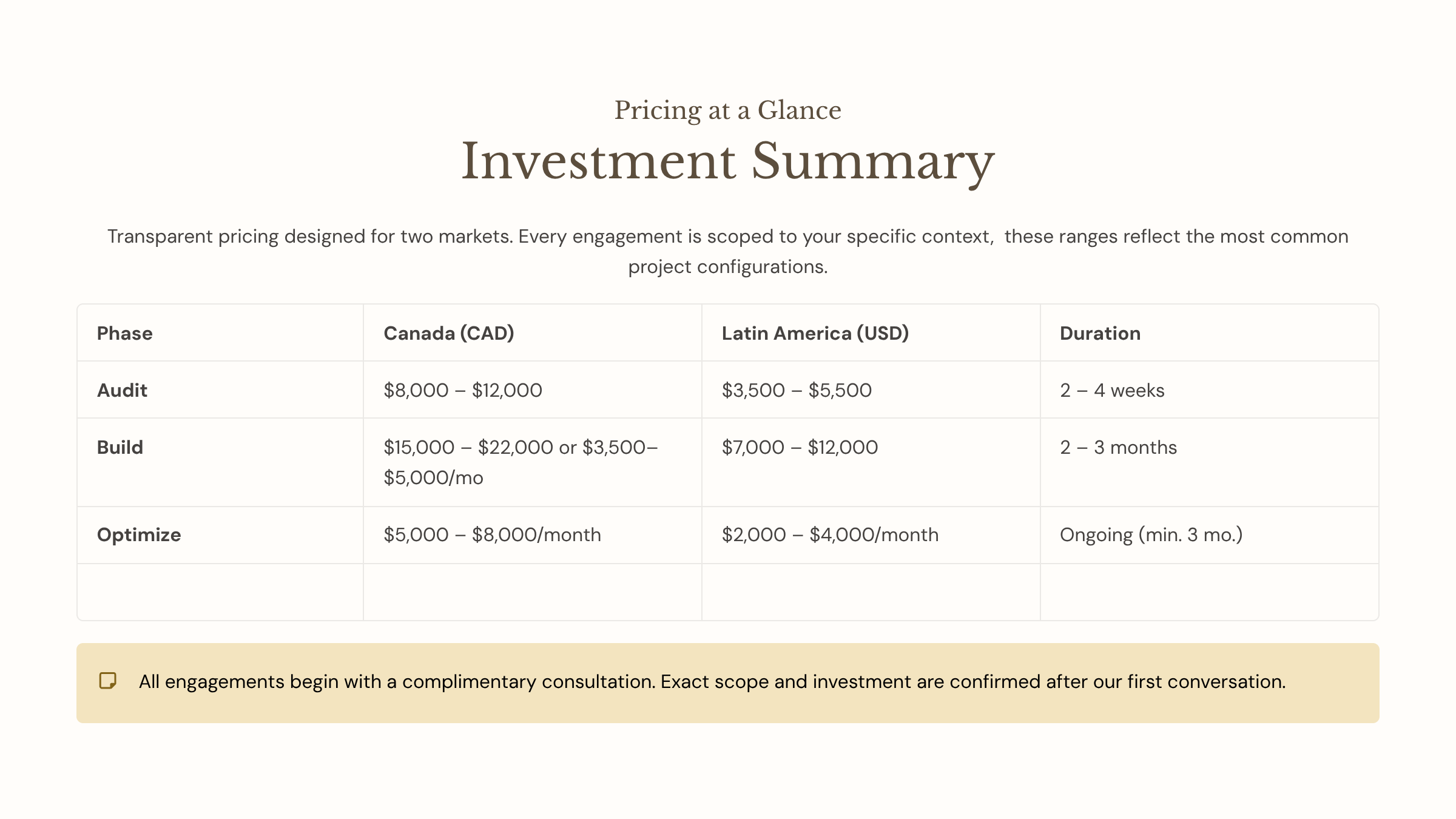The image size is (1456, 819).
Task: Click the "Ongoing (min. 3 mo.)" cell
Action: coord(1151,534)
